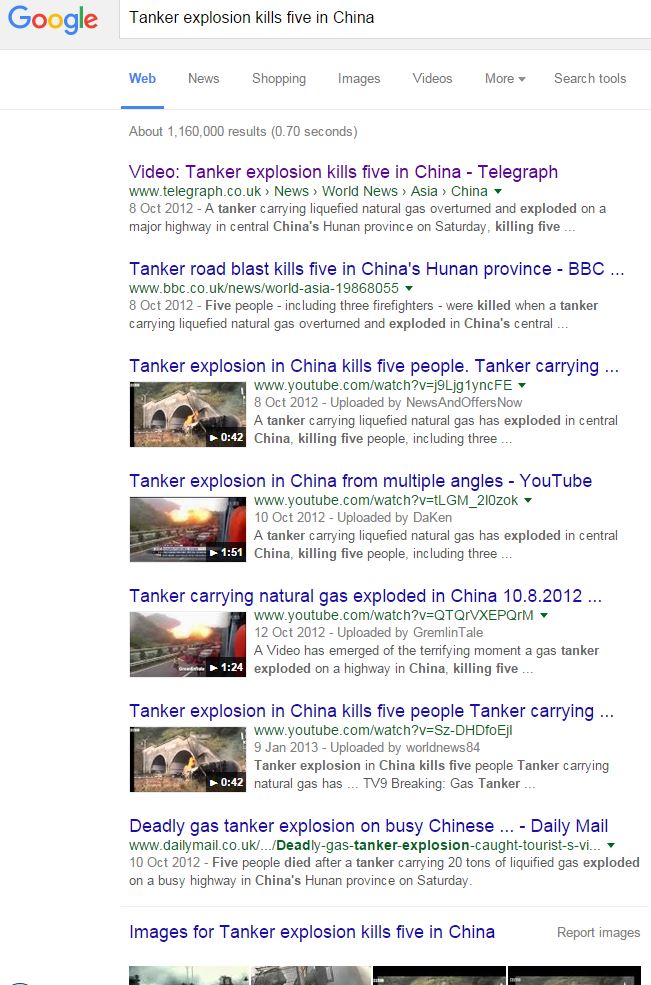Open the Telegraph video result link
The width and height of the screenshot is (651, 985).
(x=343, y=172)
